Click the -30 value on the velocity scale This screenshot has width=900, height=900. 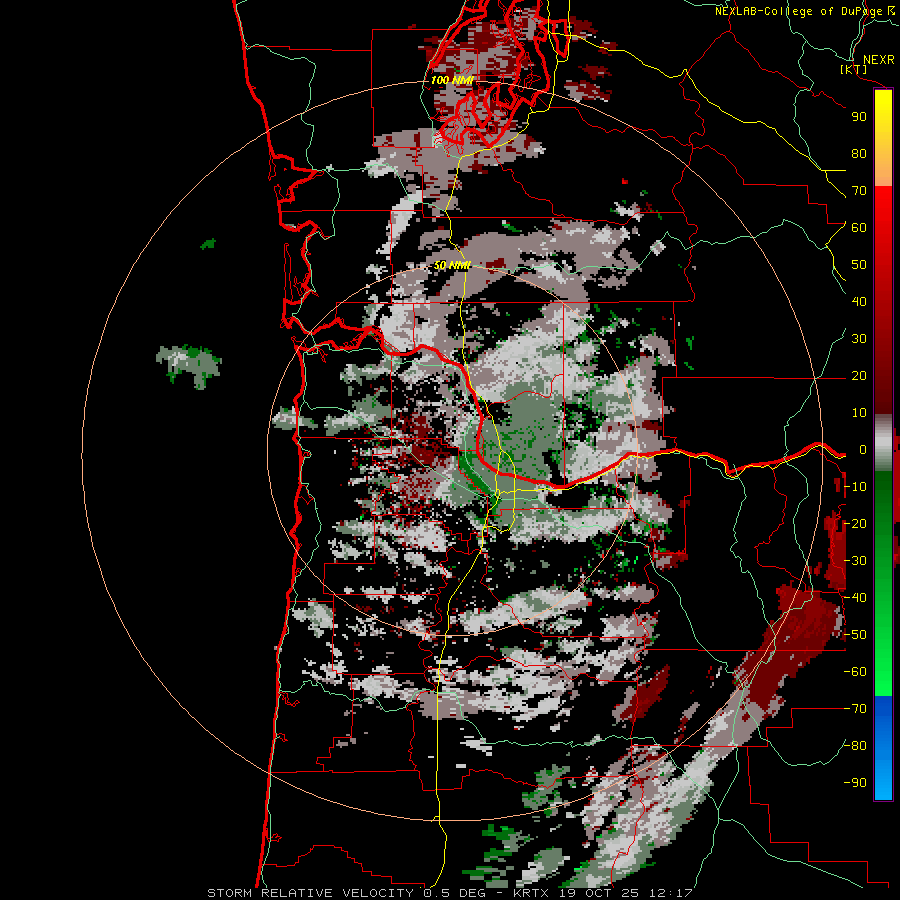click(x=855, y=561)
